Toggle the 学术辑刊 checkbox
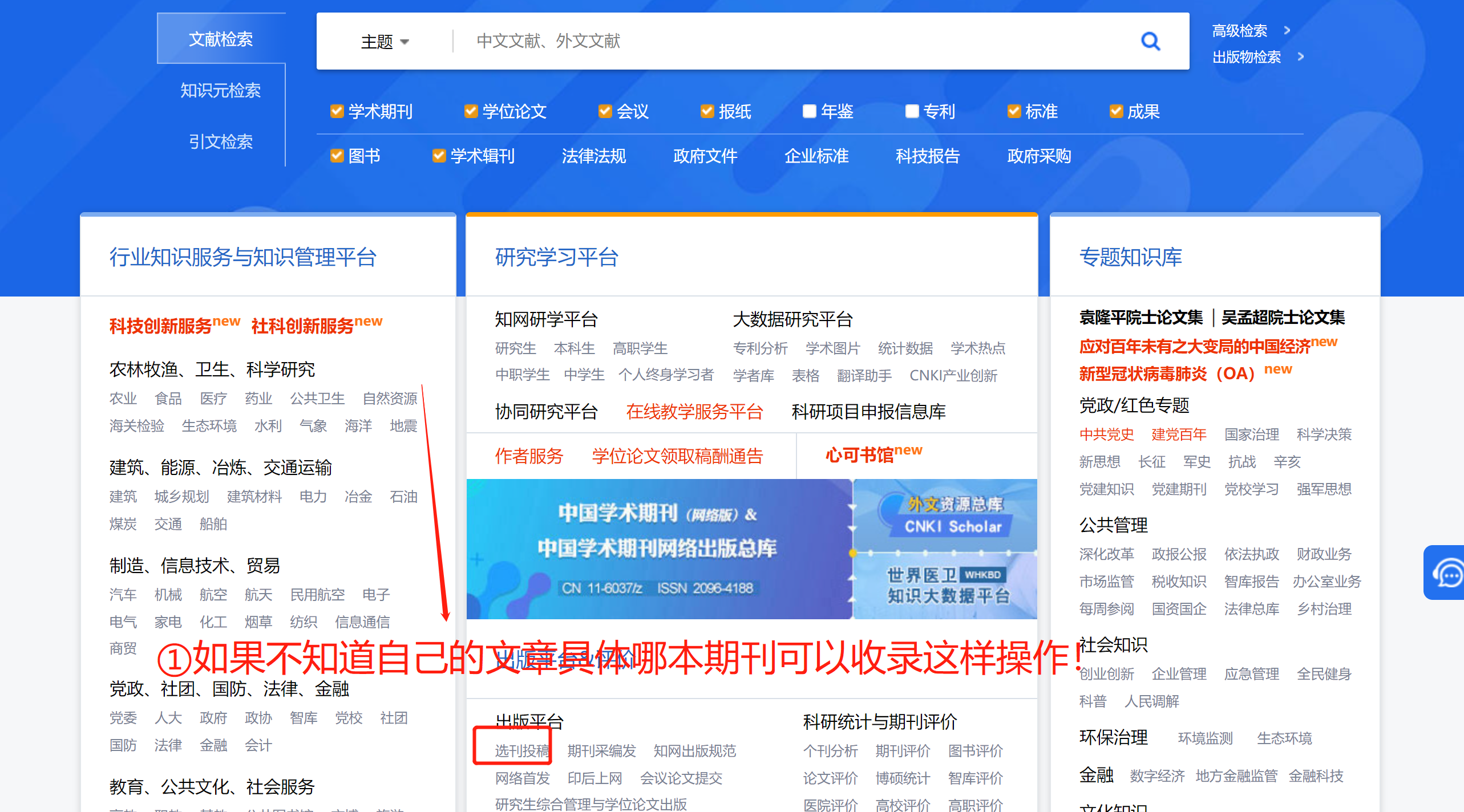1464x812 pixels. 439,156
